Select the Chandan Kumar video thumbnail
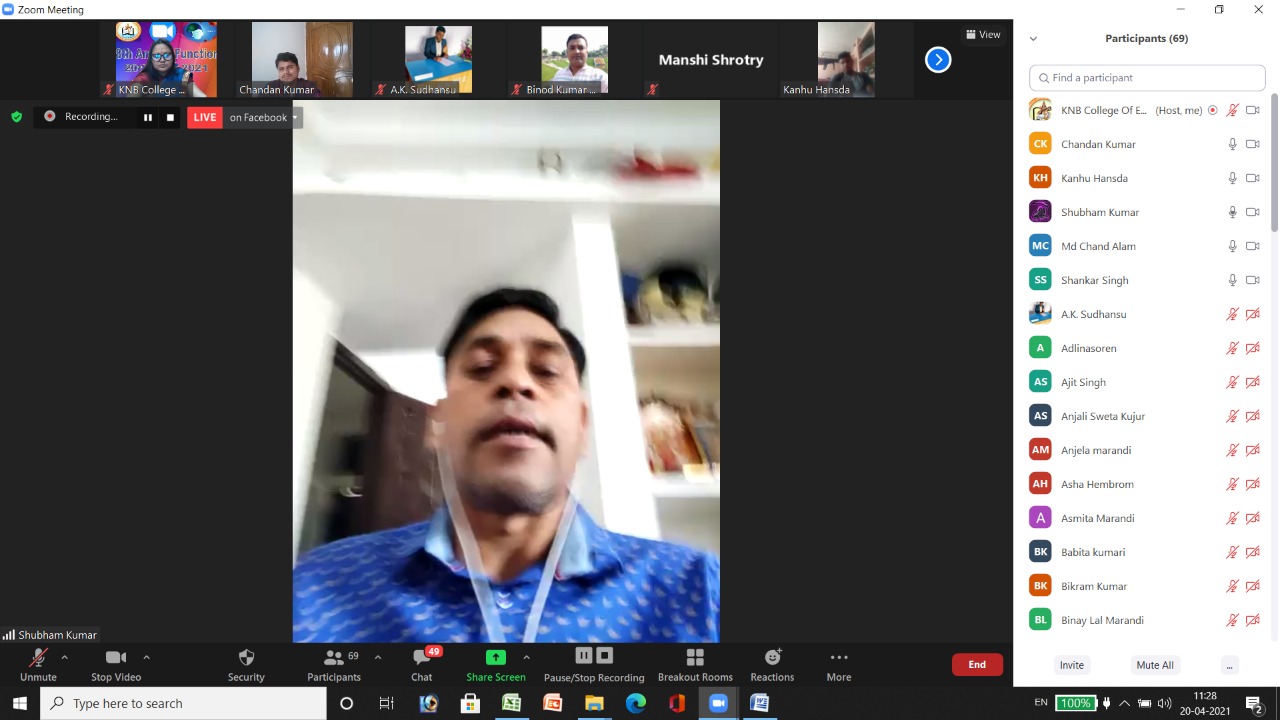This screenshot has height=720, width=1280. [302, 59]
